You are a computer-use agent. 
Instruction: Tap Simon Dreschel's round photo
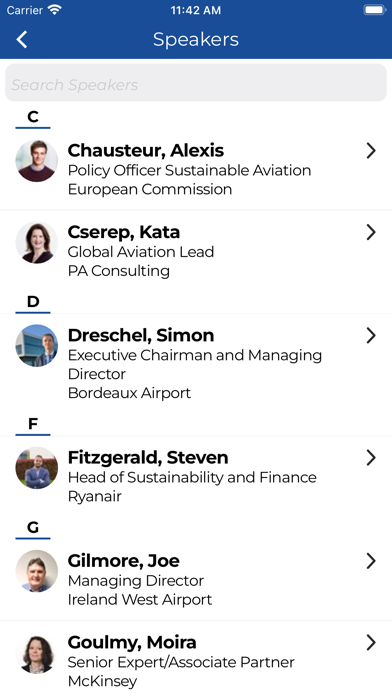[36, 345]
